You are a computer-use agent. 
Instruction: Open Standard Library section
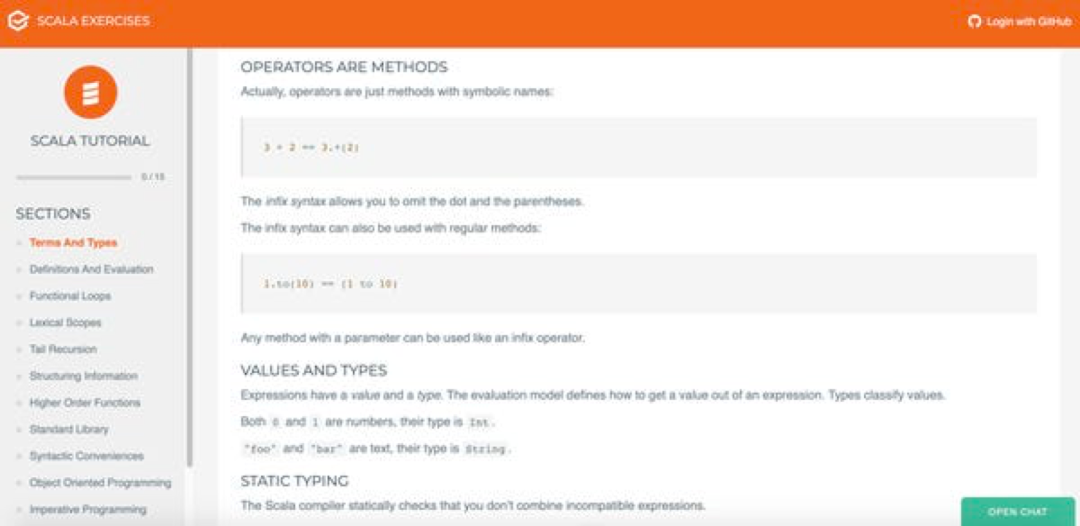pos(69,429)
